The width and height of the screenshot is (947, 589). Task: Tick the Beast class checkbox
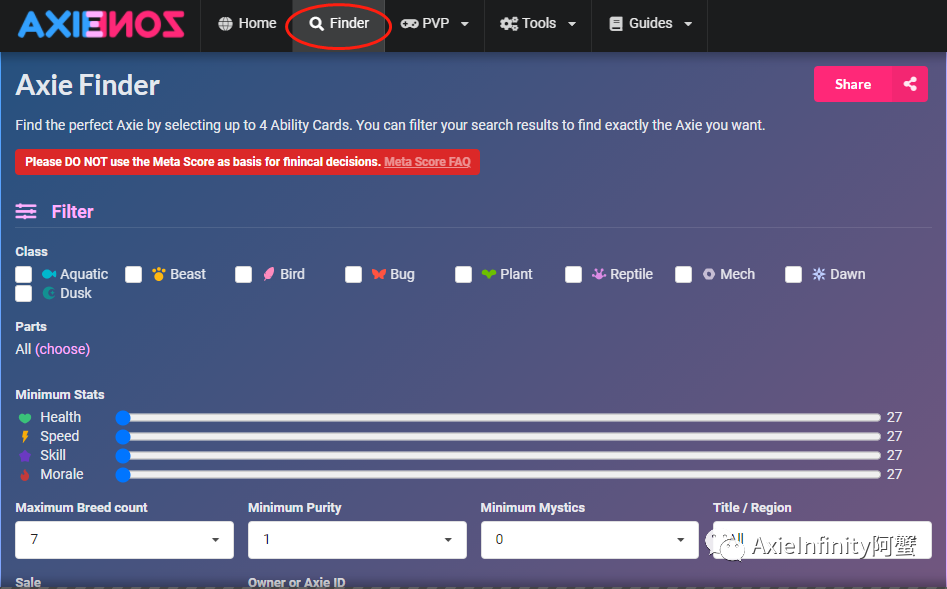133,274
